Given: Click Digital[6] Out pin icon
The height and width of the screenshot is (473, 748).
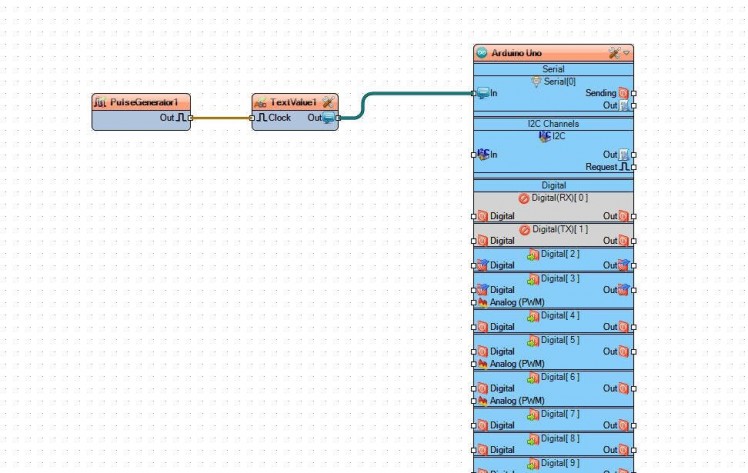Looking at the screenshot, I should pos(623,388).
